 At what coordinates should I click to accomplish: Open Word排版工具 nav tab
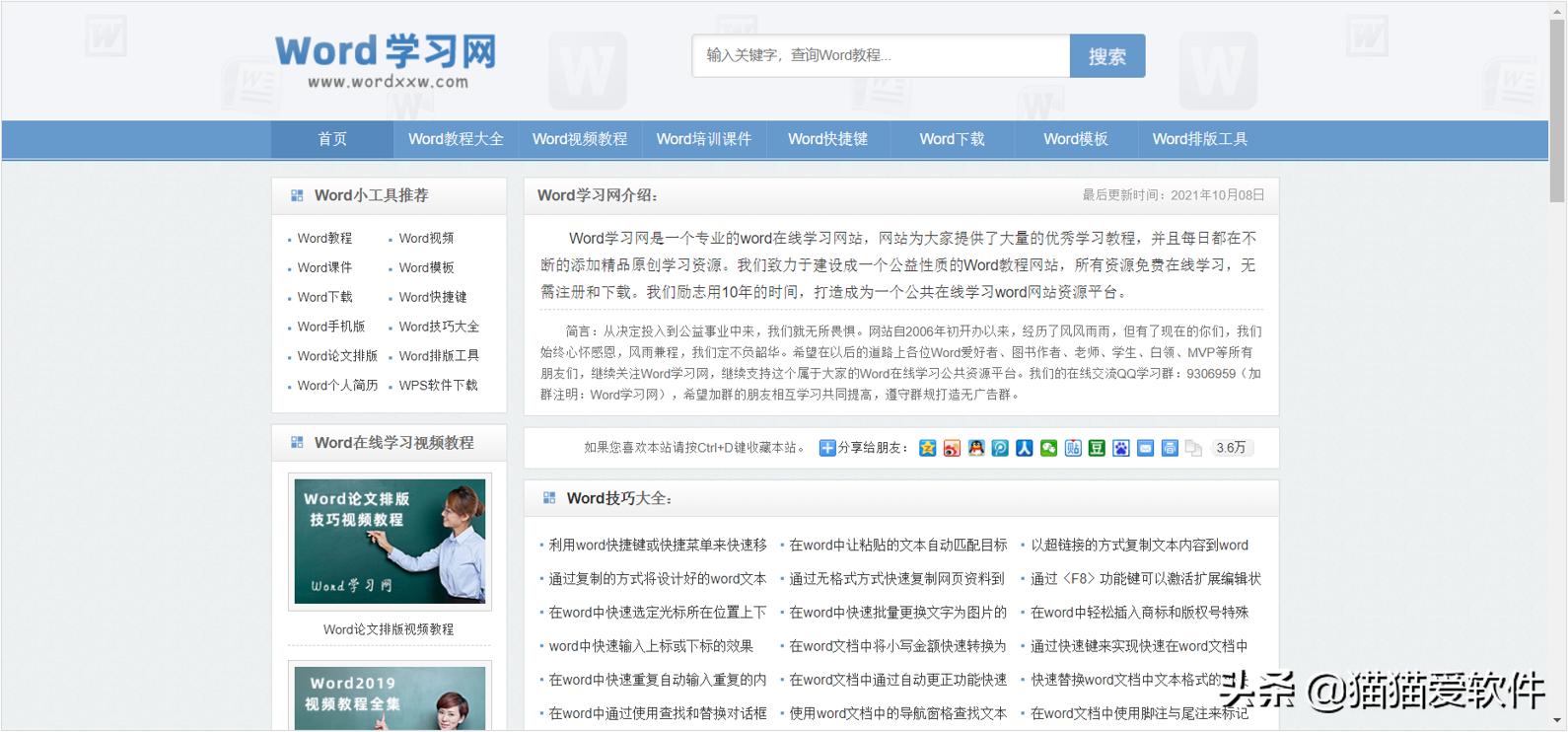click(x=1200, y=139)
